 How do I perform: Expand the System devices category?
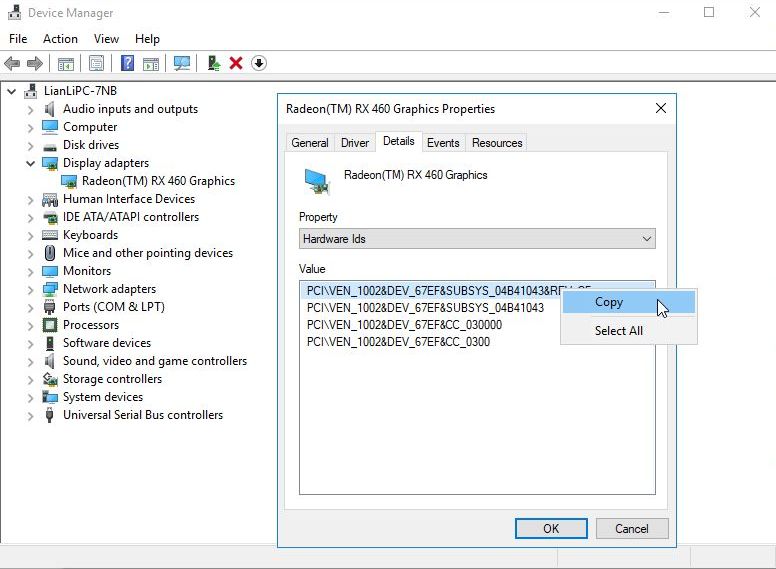[x=31, y=398]
